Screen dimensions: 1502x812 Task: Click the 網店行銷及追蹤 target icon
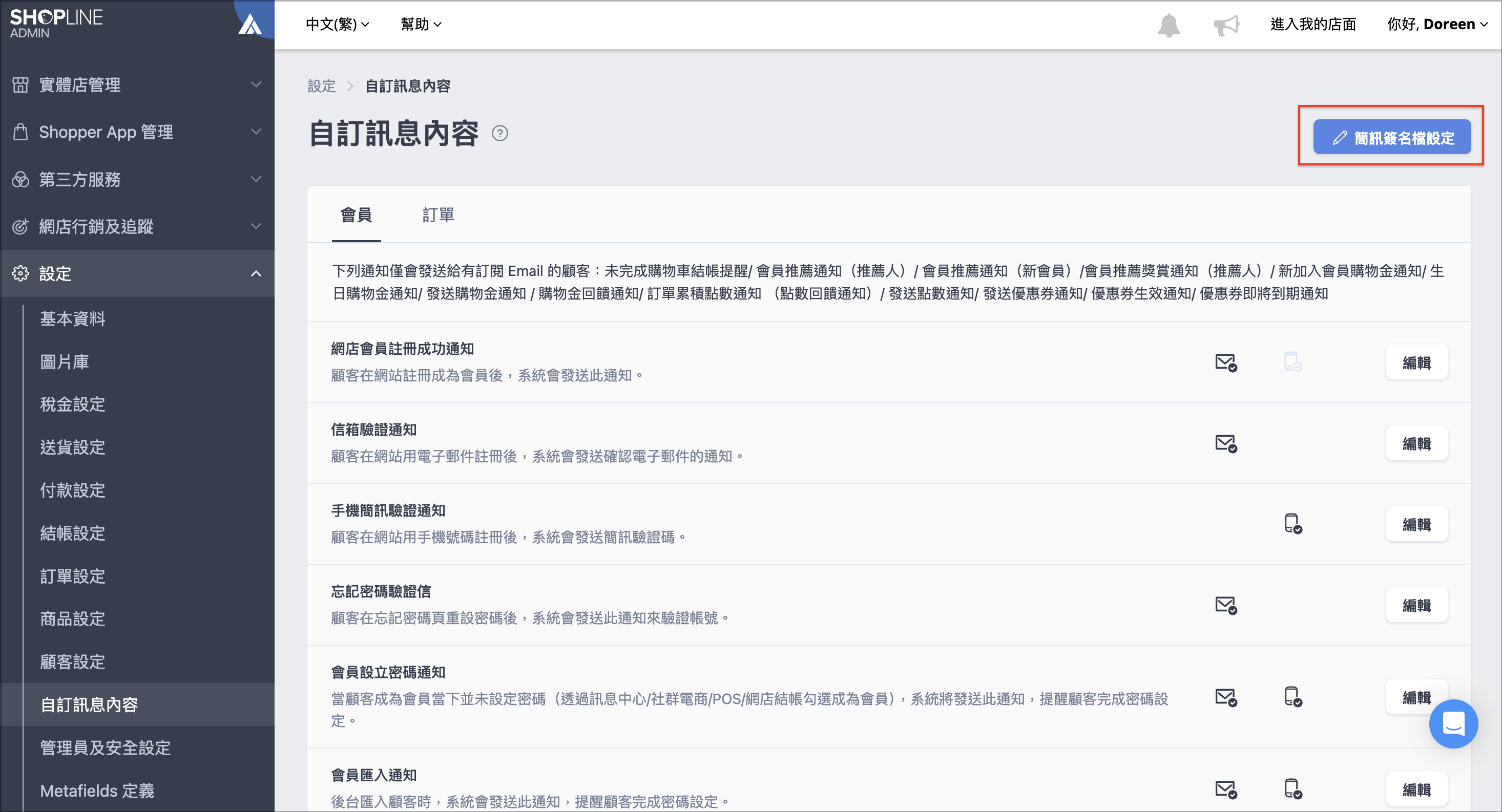(20, 226)
